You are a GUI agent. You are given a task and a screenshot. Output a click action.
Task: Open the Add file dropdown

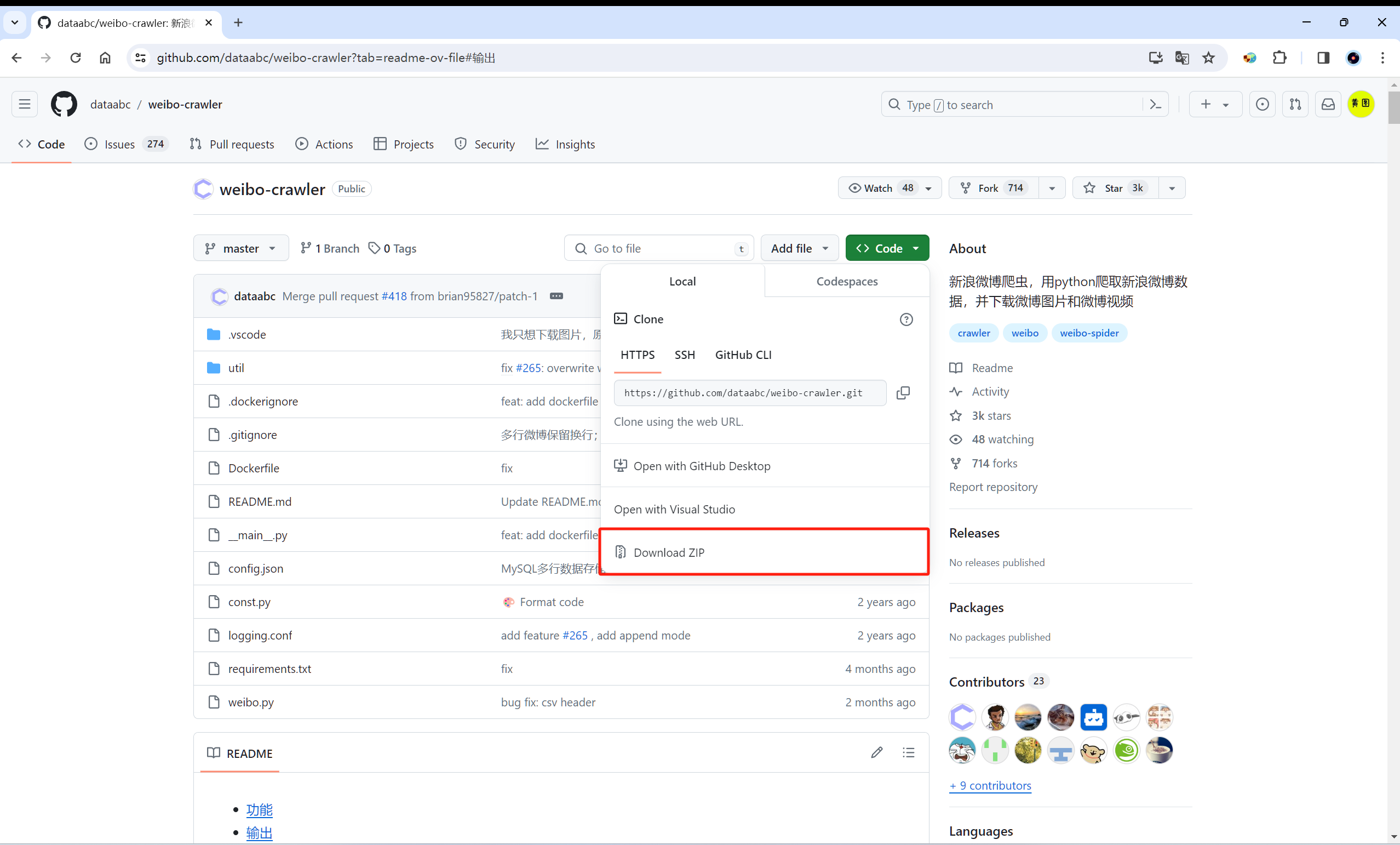pos(799,248)
